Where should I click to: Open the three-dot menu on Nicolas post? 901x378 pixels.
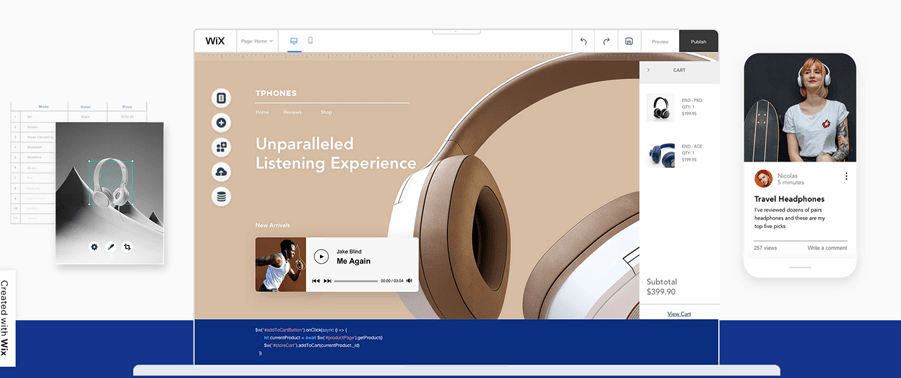click(846, 176)
